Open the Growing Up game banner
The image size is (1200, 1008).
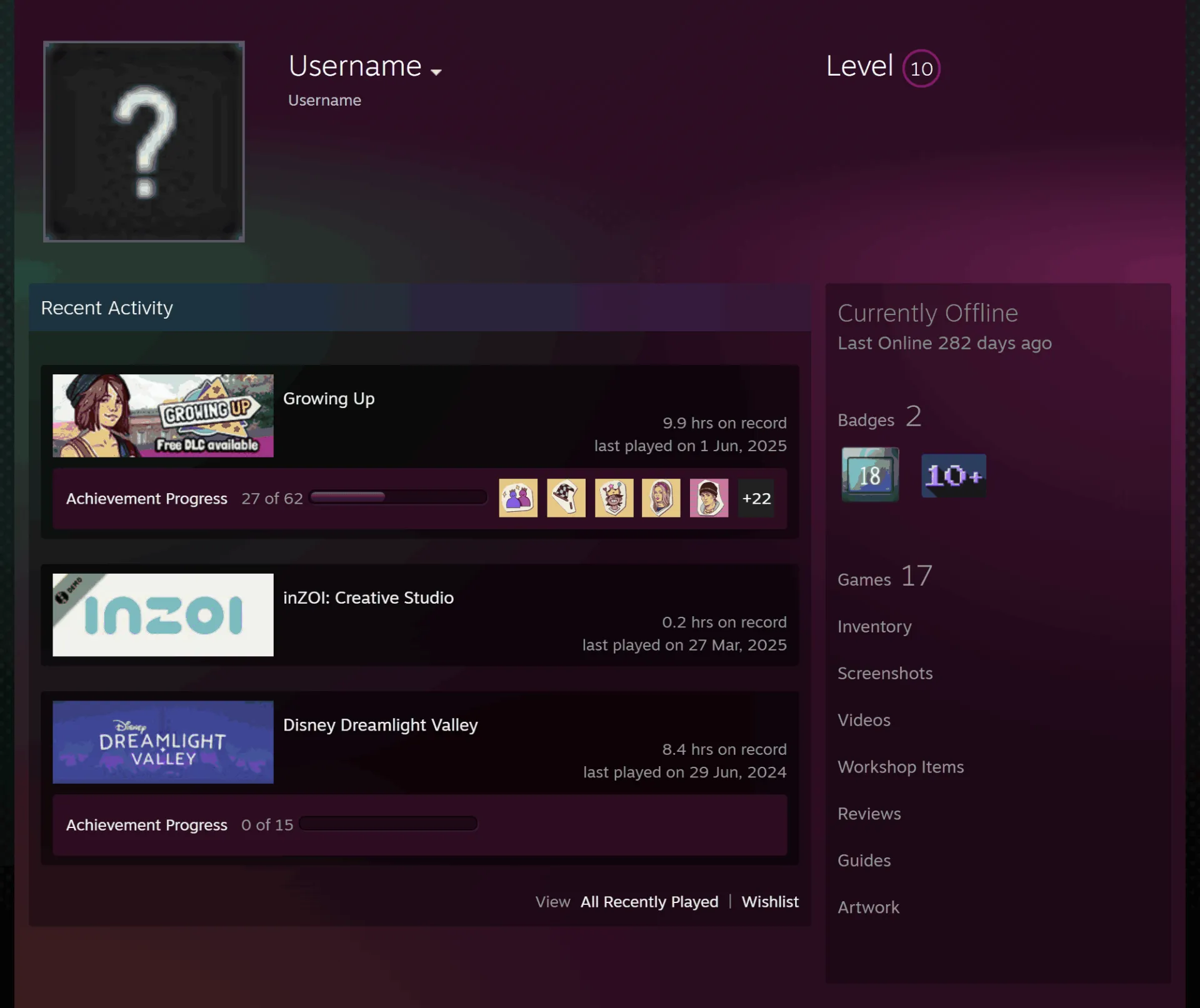[x=163, y=416]
